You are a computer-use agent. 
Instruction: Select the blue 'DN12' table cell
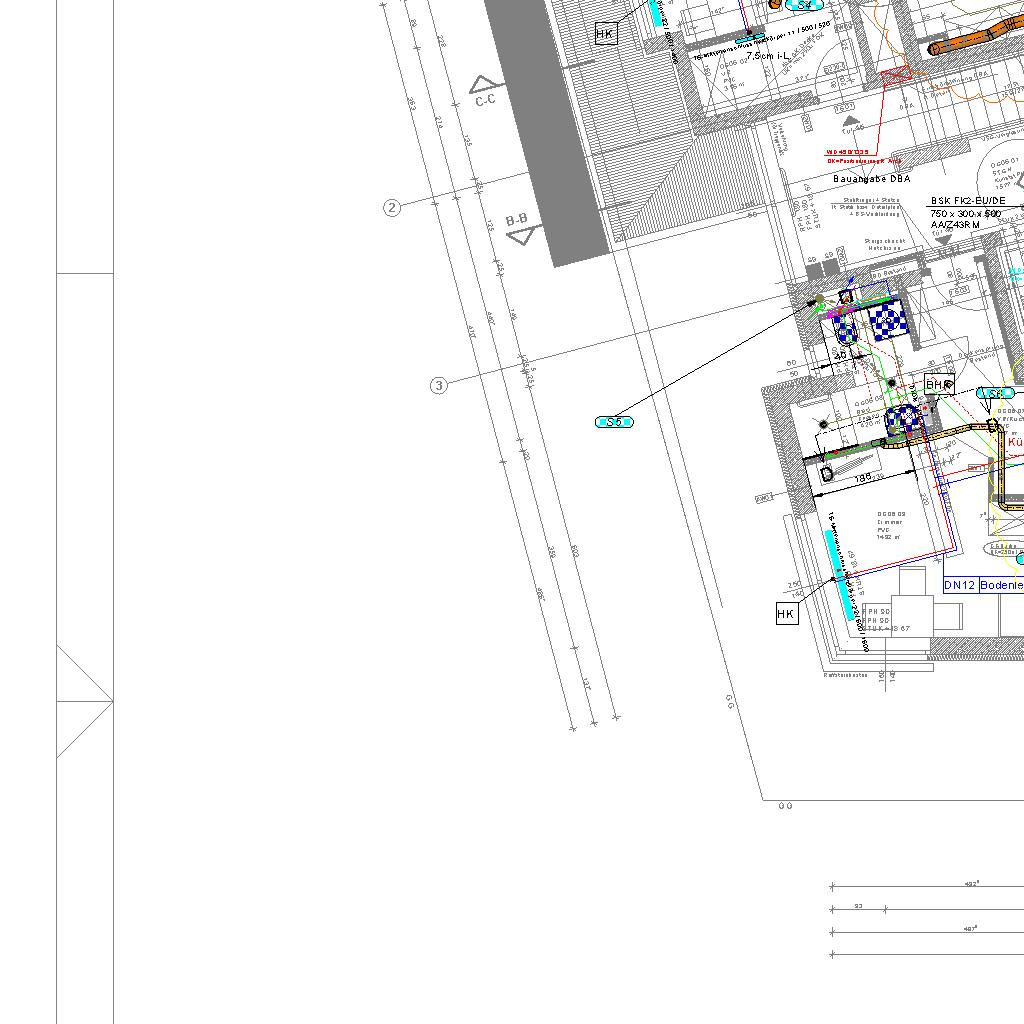(960, 585)
